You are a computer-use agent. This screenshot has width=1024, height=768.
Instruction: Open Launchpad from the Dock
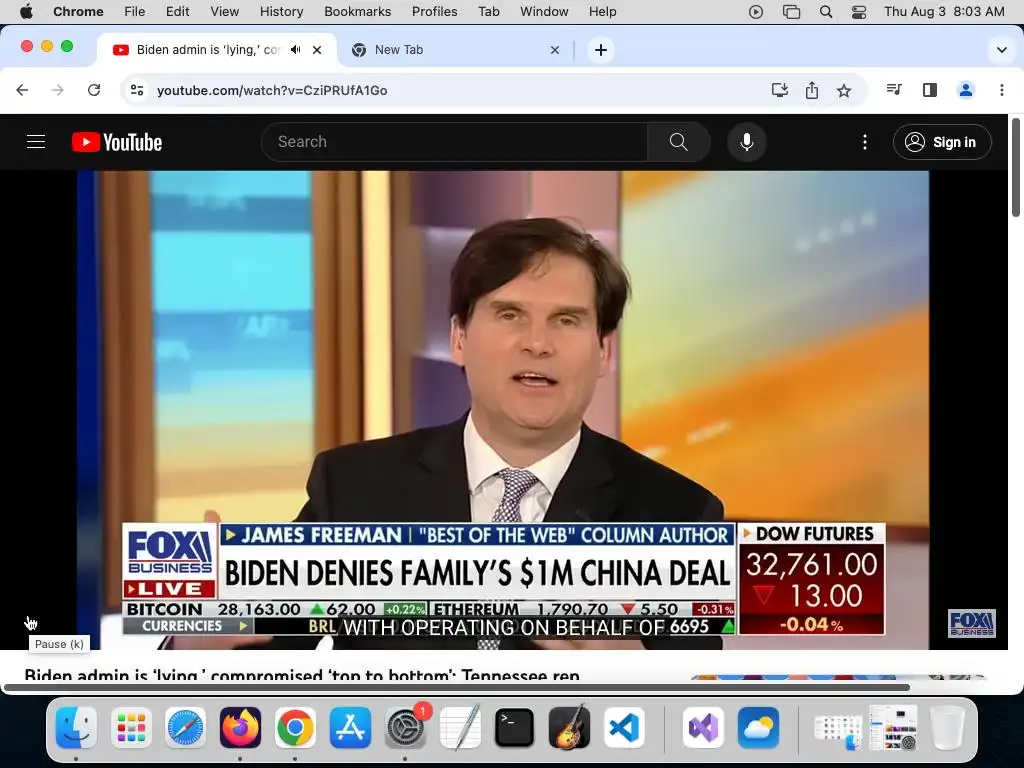pos(131,727)
